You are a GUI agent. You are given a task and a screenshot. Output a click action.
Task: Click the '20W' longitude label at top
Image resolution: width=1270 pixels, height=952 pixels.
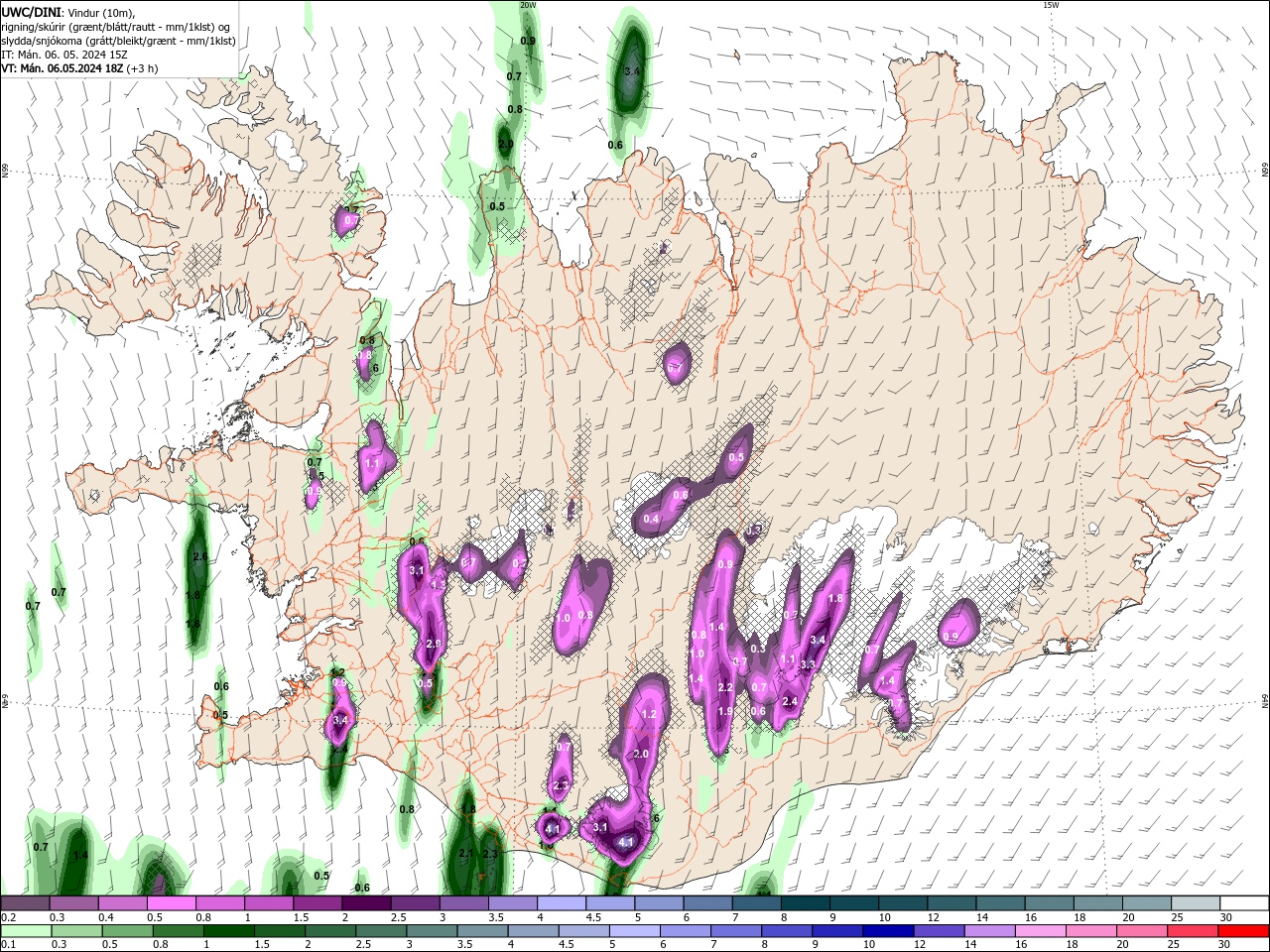click(x=528, y=5)
